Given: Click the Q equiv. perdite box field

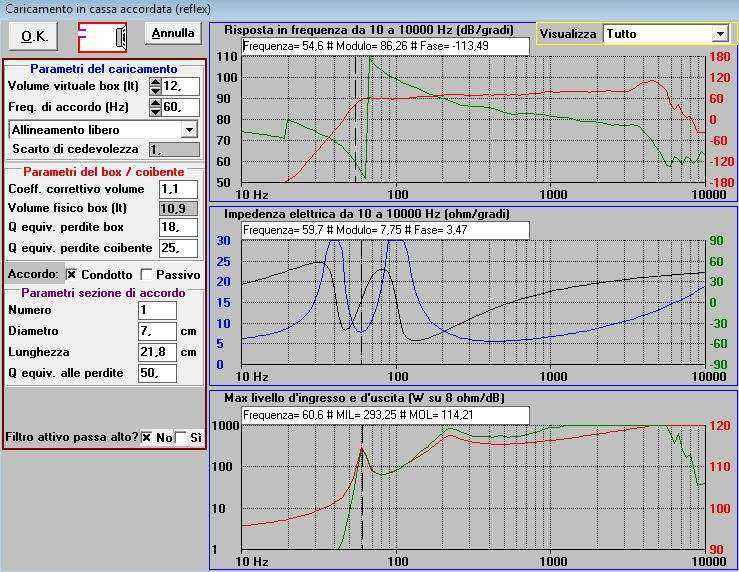Looking at the screenshot, I should click(178, 228).
